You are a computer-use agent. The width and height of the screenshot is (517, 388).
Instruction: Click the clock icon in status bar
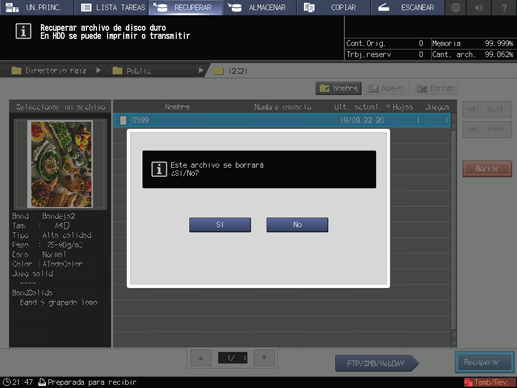click(x=6, y=382)
